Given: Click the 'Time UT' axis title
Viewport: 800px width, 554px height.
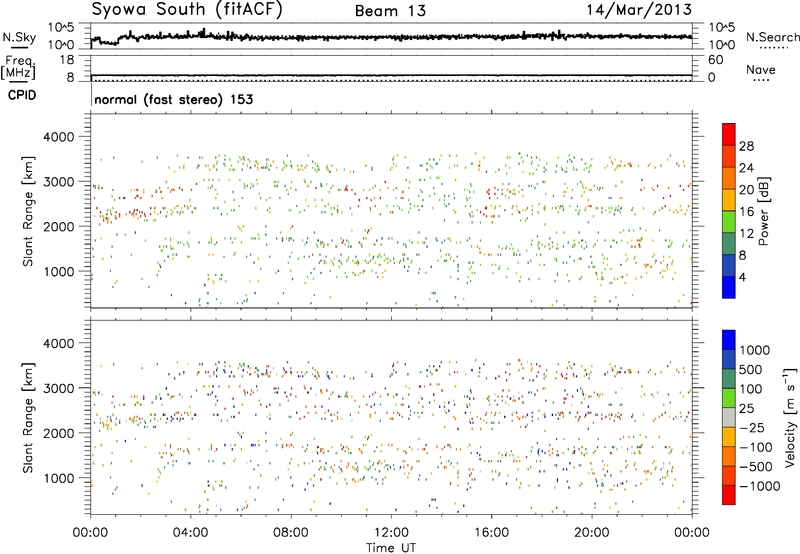Looking at the screenshot, I should pyautogui.click(x=391, y=548).
